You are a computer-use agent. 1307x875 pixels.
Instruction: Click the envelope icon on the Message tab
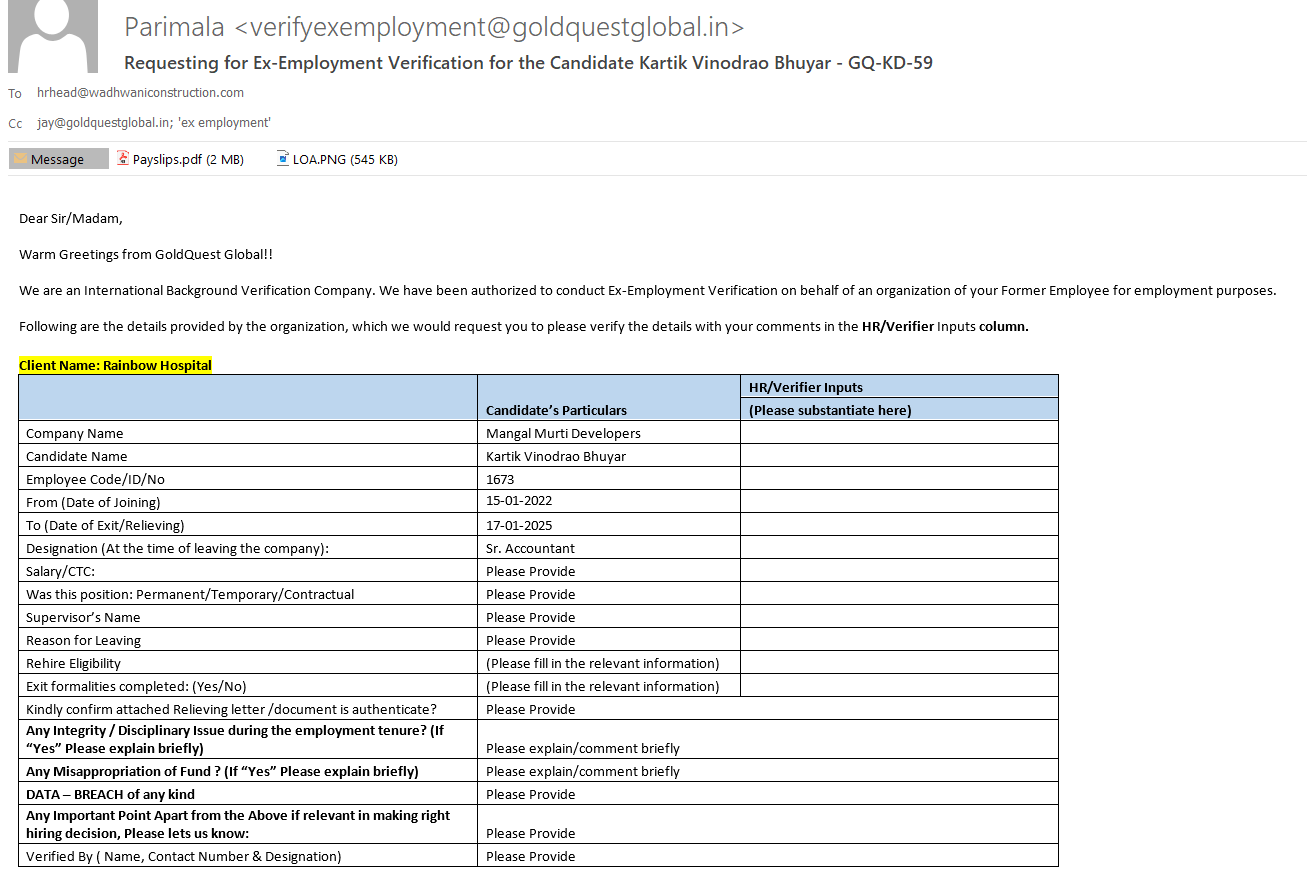click(20, 159)
